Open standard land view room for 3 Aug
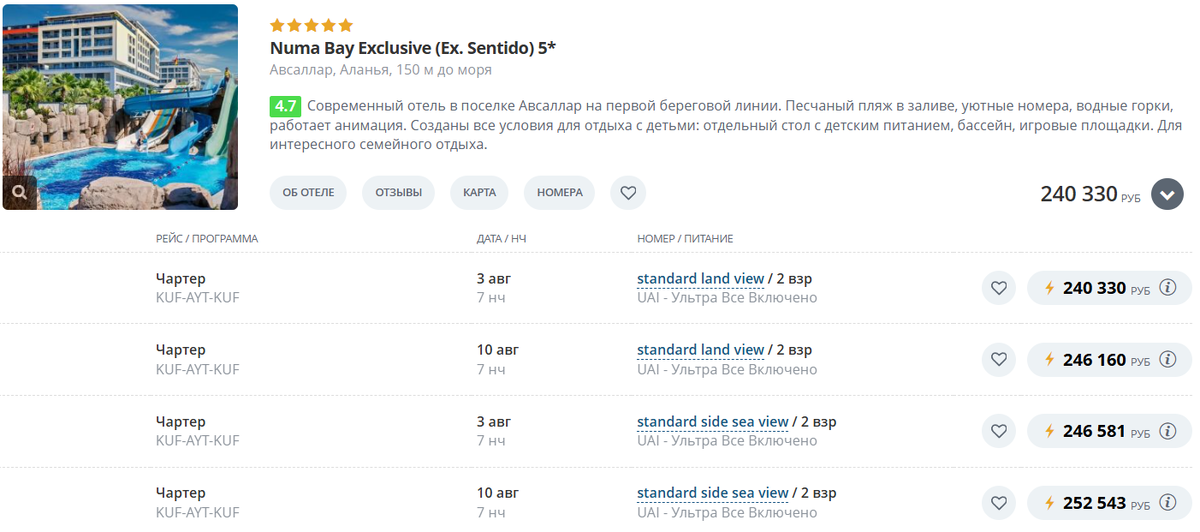Image resolution: width=1200 pixels, height=532 pixels. (700, 279)
